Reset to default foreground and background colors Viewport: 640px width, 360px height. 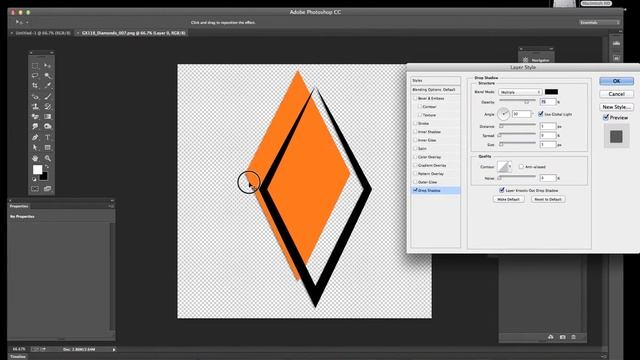34,179
